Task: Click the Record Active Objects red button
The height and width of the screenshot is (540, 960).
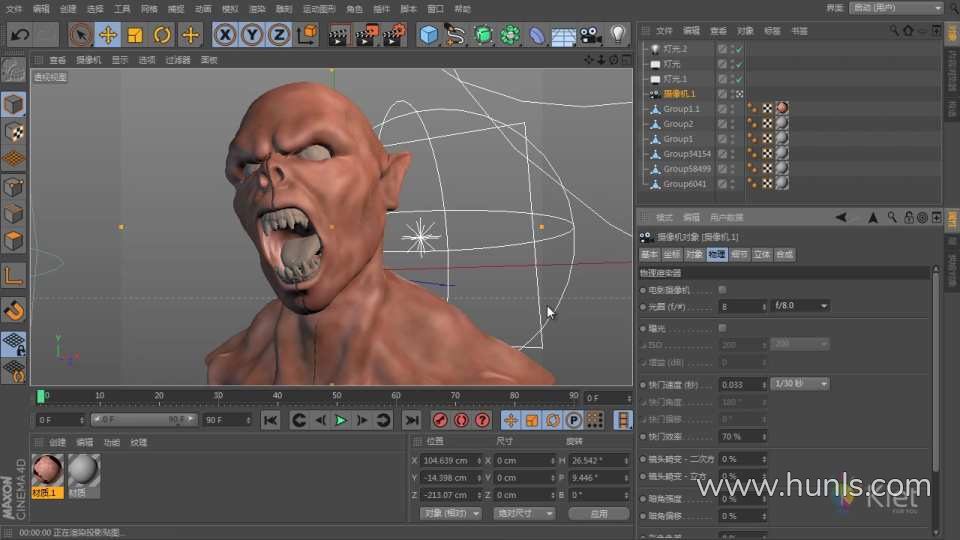Action: [x=440, y=421]
